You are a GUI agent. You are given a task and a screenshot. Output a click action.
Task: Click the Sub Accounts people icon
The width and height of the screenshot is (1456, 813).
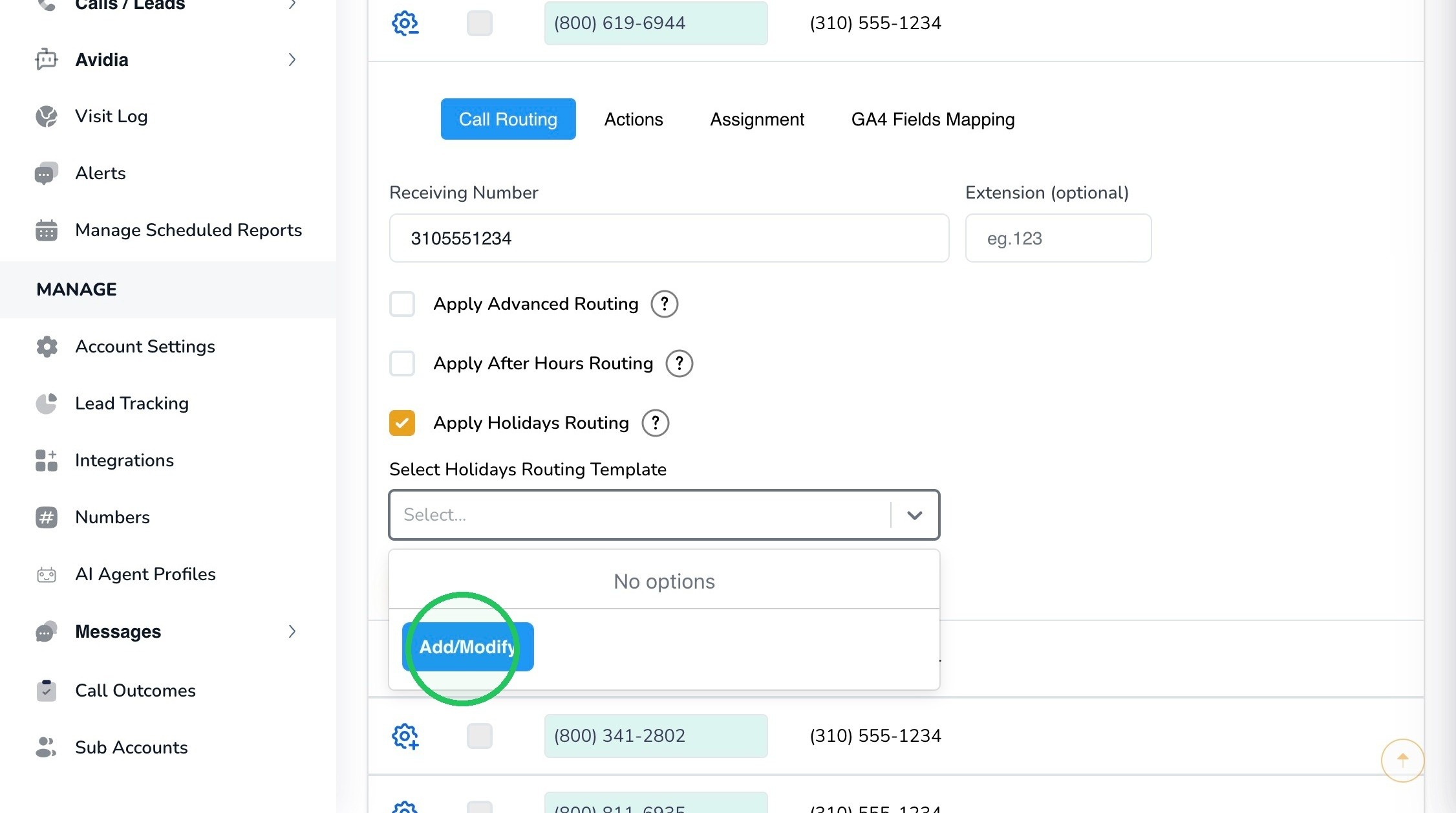[x=47, y=748]
